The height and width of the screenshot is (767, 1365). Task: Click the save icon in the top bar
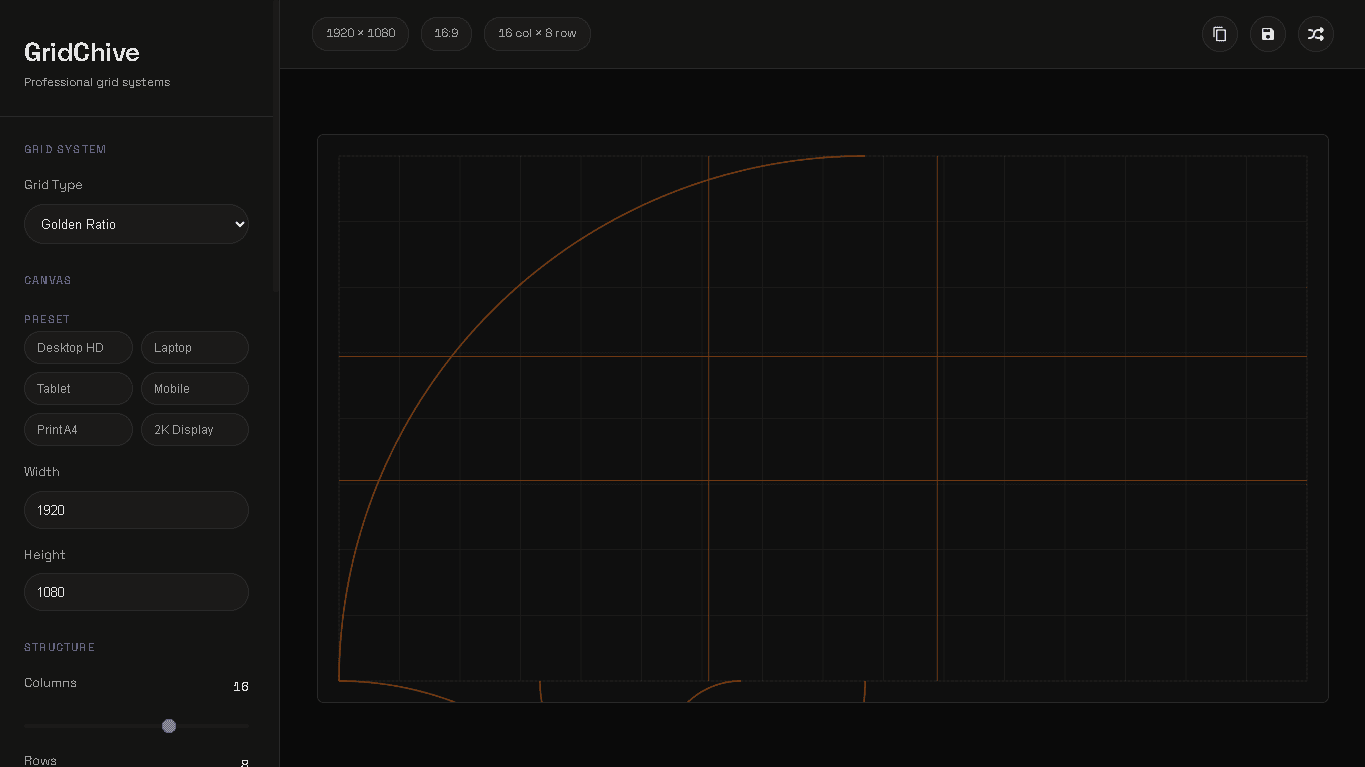point(1267,34)
